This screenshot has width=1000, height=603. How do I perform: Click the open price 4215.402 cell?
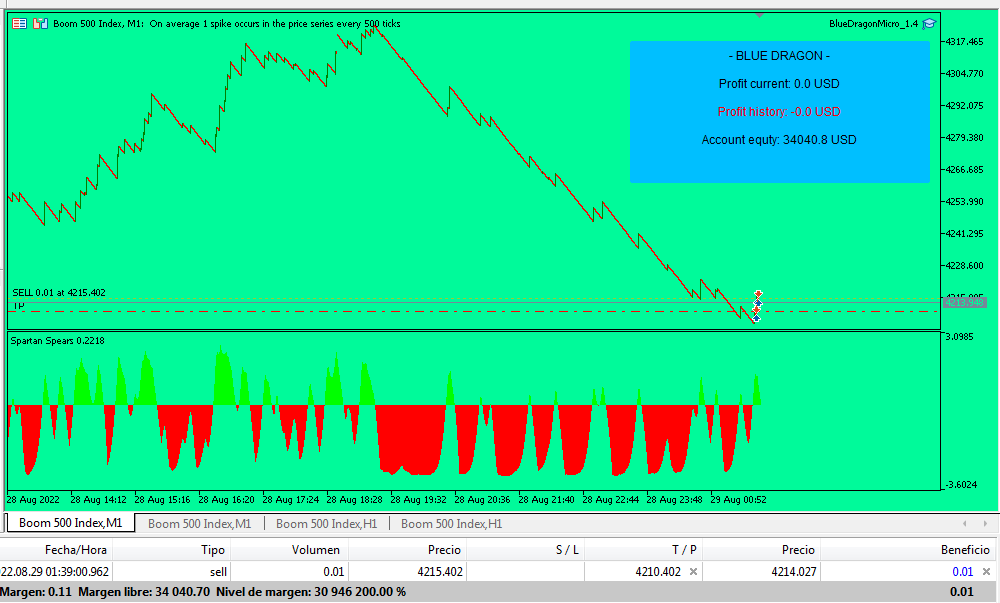(x=407, y=572)
